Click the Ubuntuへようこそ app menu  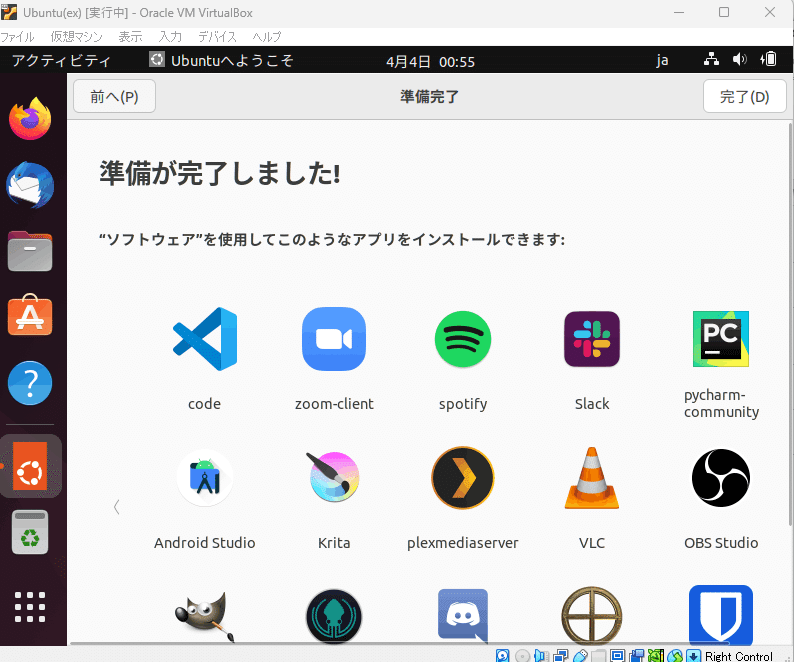(x=222, y=60)
